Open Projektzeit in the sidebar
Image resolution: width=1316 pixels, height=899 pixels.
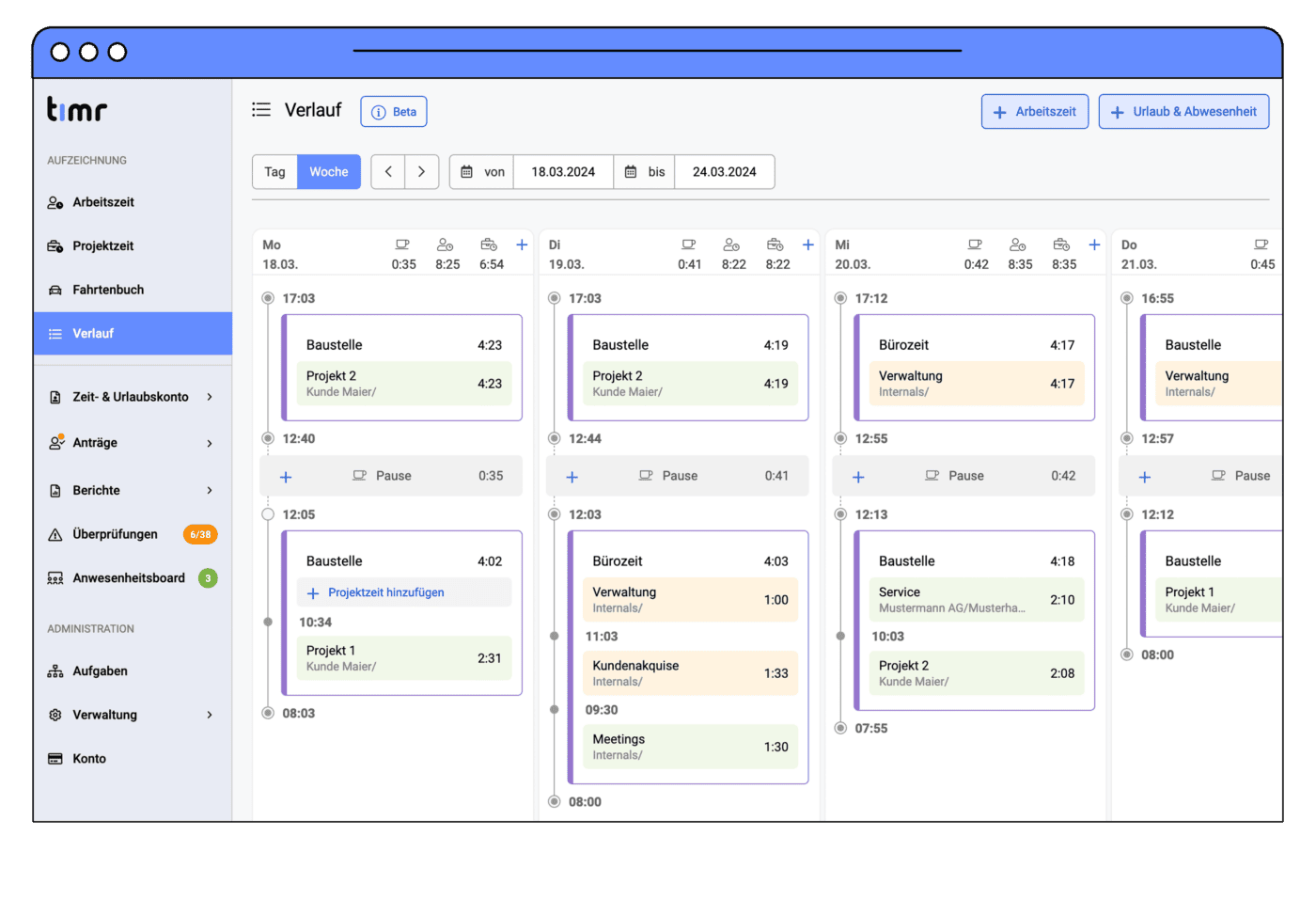133,246
